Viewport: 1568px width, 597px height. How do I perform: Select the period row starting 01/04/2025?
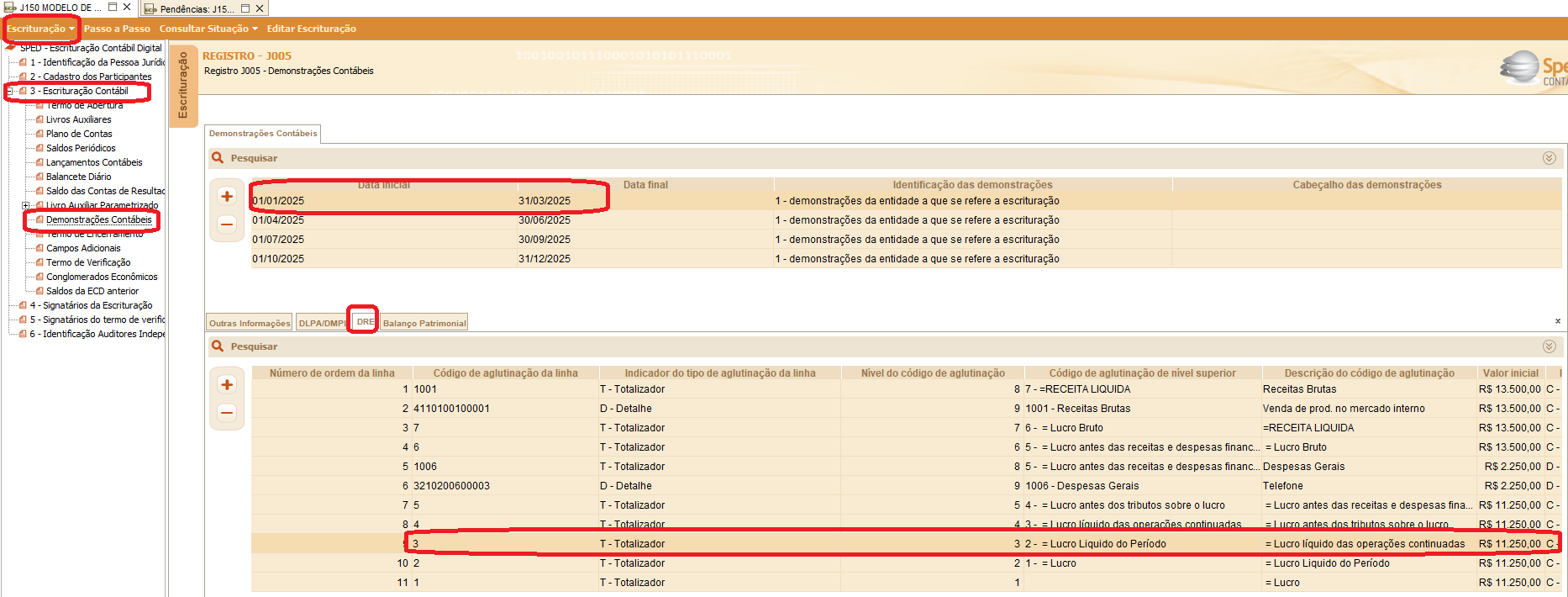[907, 220]
